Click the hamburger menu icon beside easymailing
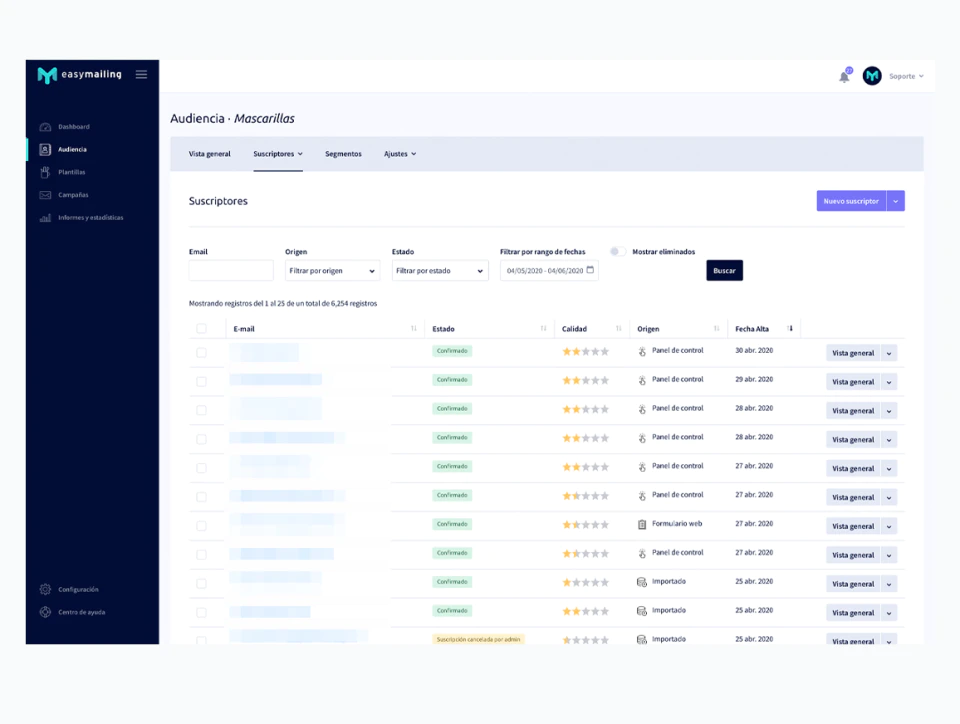 tap(141, 75)
